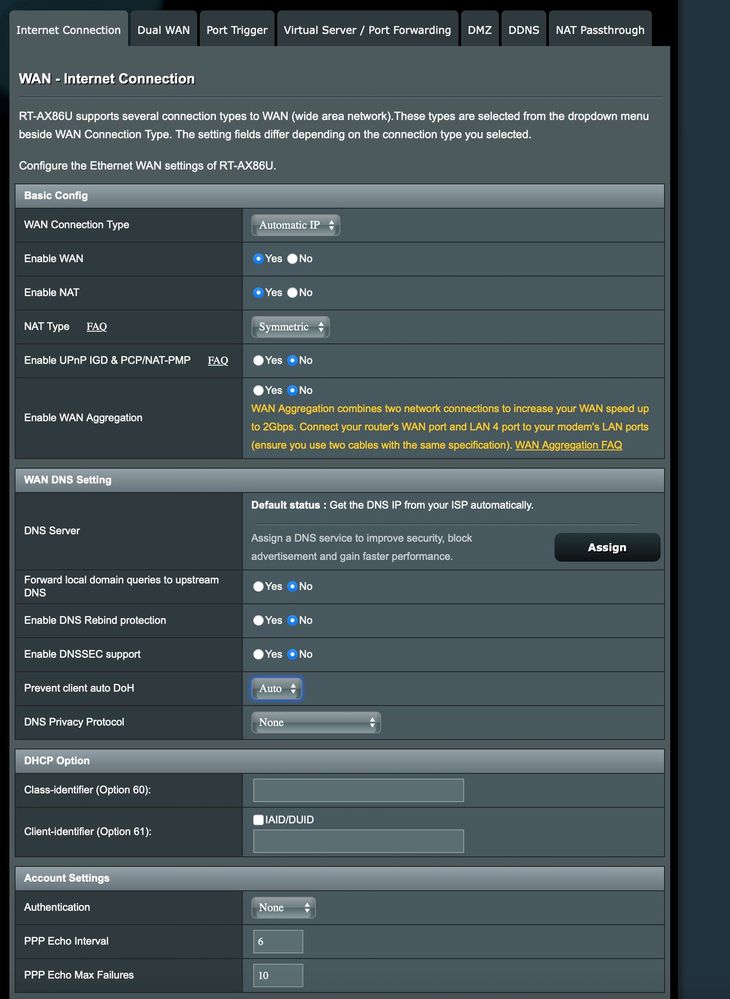Expand the Authentication dropdown
The height and width of the screenshot is (999, 730).
(x=283, y=908)
